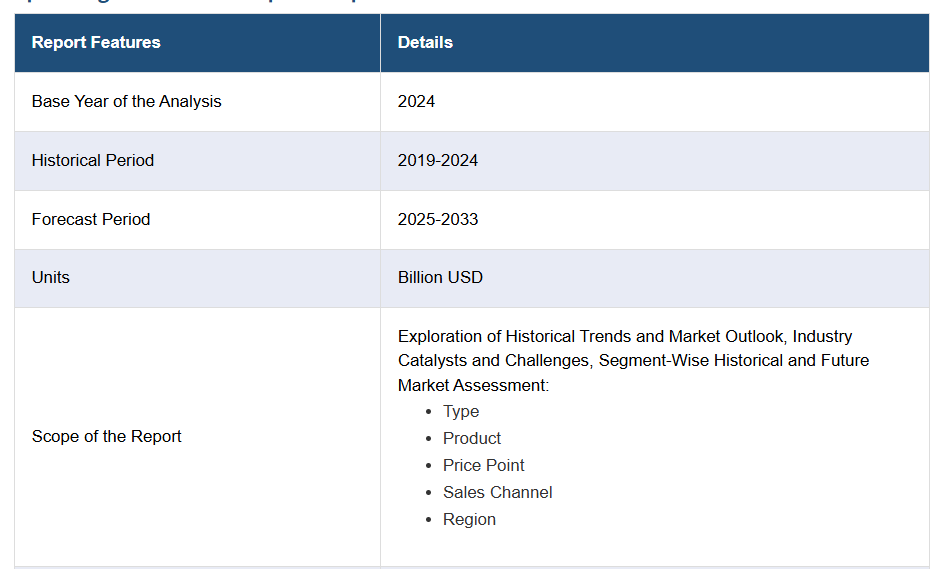936x569 pixels.
Task: Click the 2025-2033 forecast period value
Action: click(437, 219)
